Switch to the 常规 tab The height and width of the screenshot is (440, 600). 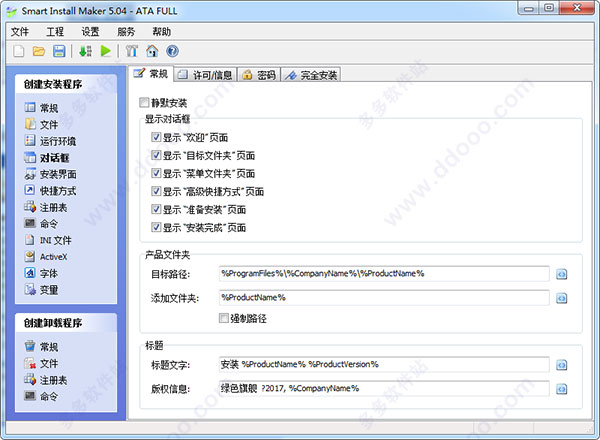tap(151, 73)
